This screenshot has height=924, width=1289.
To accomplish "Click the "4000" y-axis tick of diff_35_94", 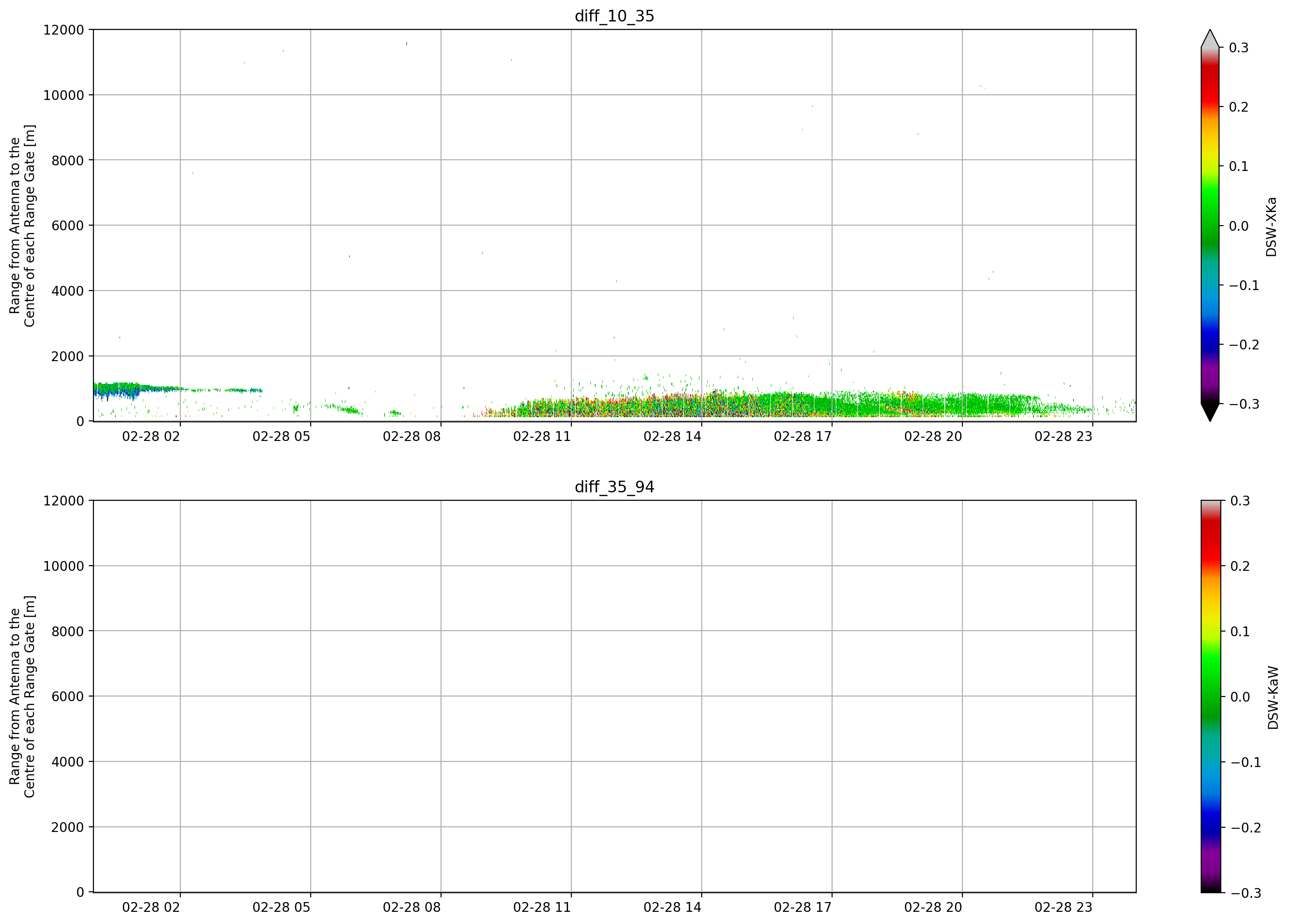I will pyautogui.click(x=68, y=762).
